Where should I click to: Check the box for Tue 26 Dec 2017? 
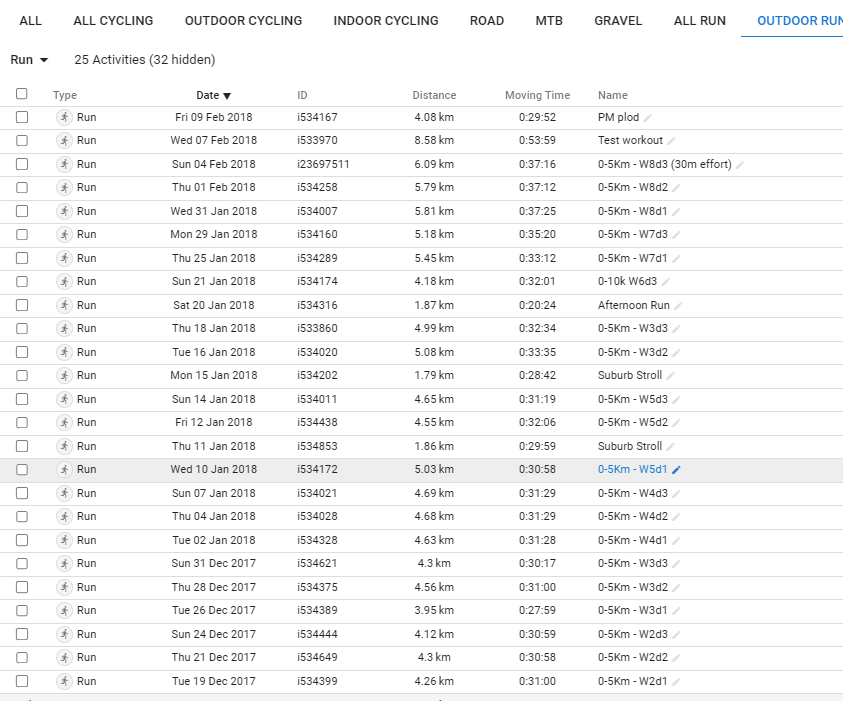click(22, 611)
